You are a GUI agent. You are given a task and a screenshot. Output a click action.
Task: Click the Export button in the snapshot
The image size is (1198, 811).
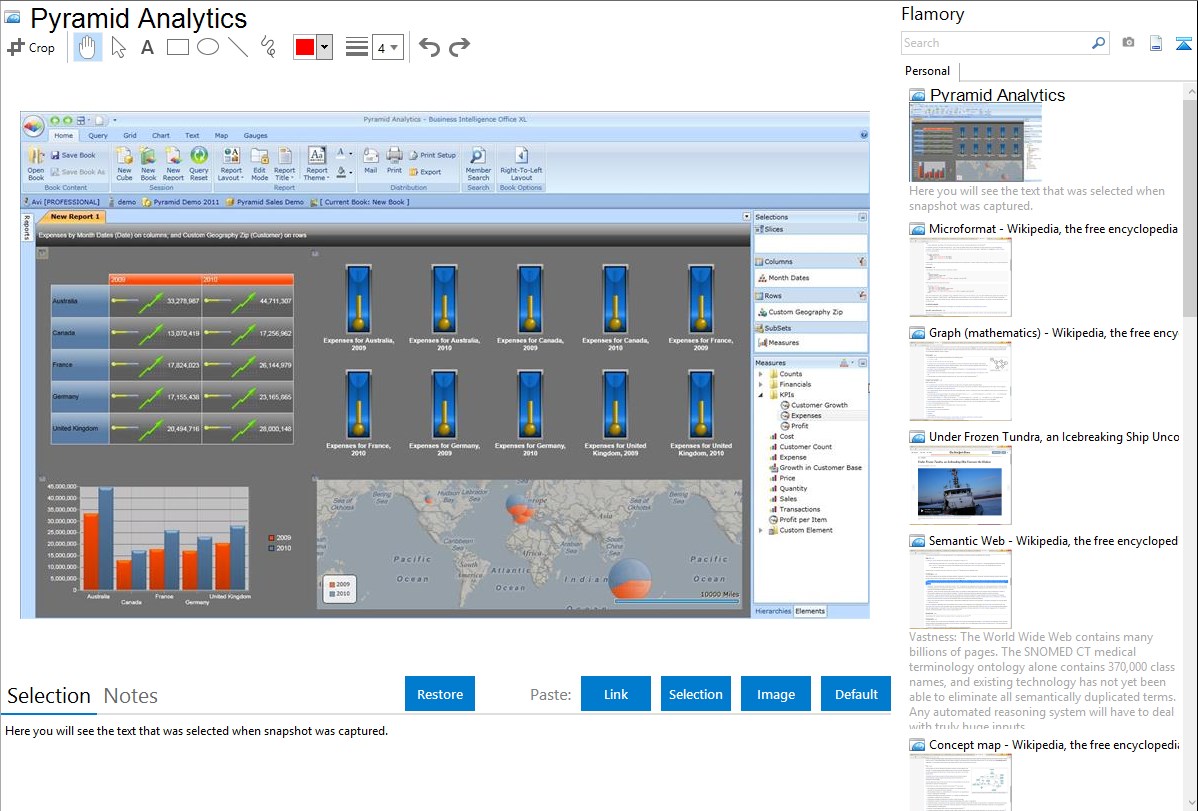[x=426, y=172]
